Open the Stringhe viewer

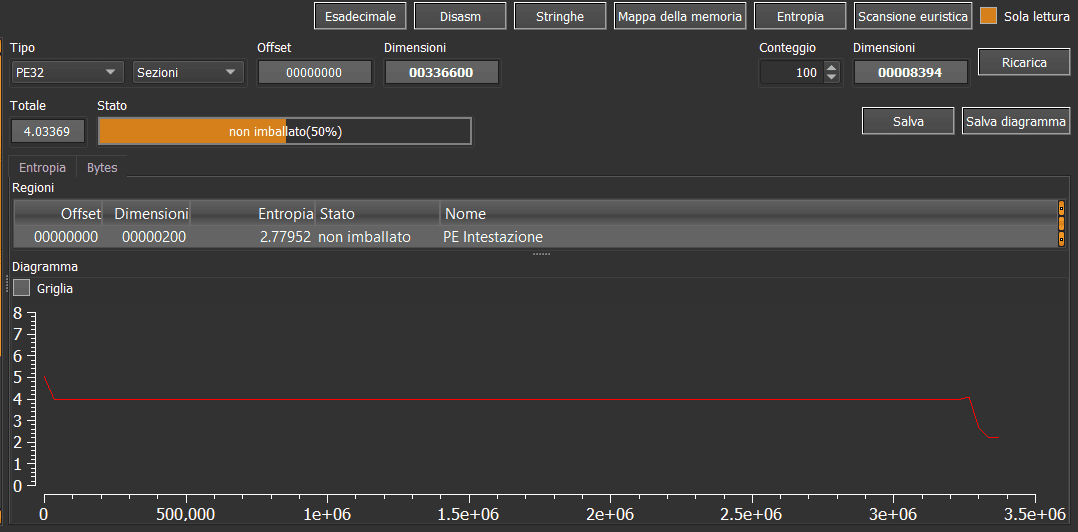click(560, 16)
